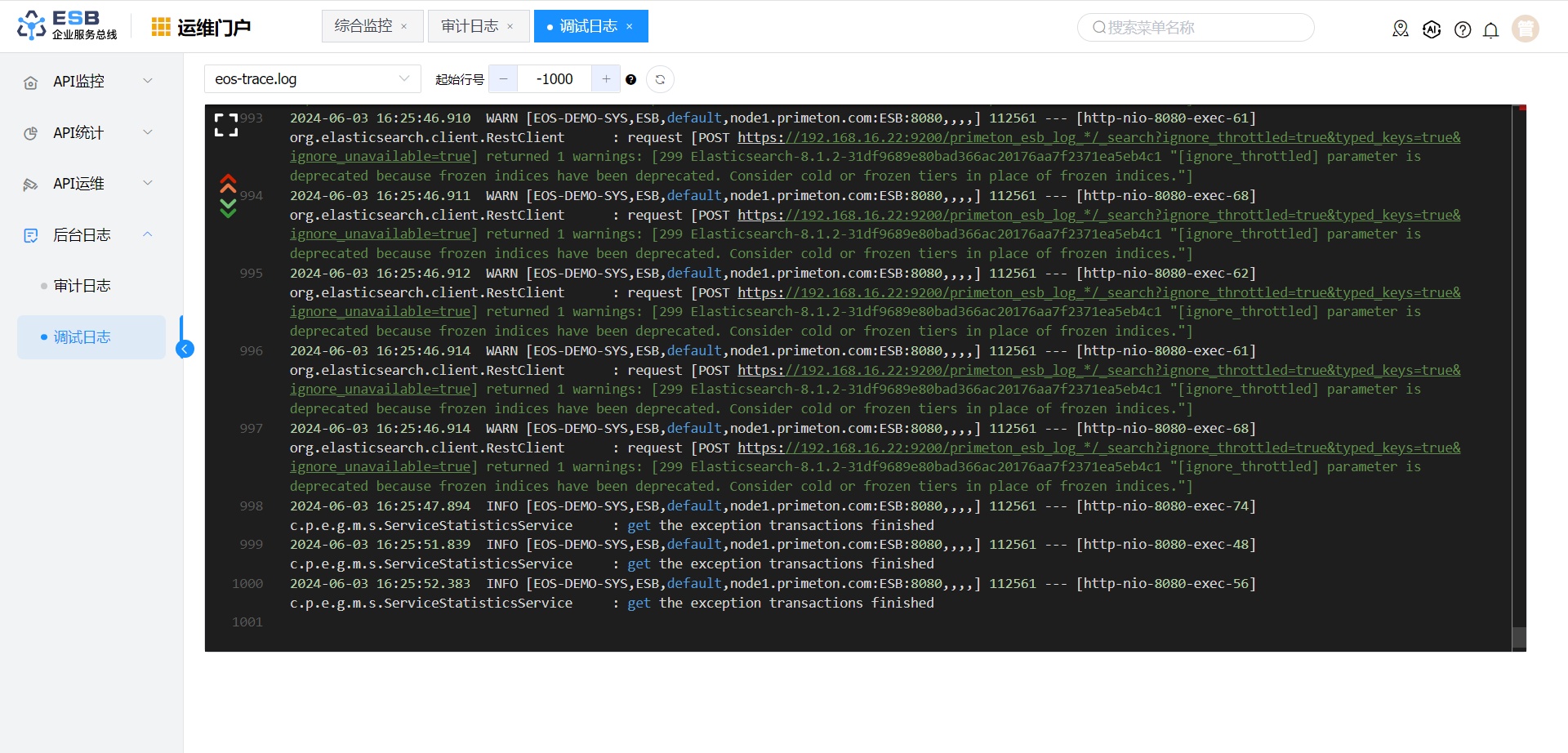
Task: Click the black help icon beside the line stepper
Action: [x=630, y=79]
